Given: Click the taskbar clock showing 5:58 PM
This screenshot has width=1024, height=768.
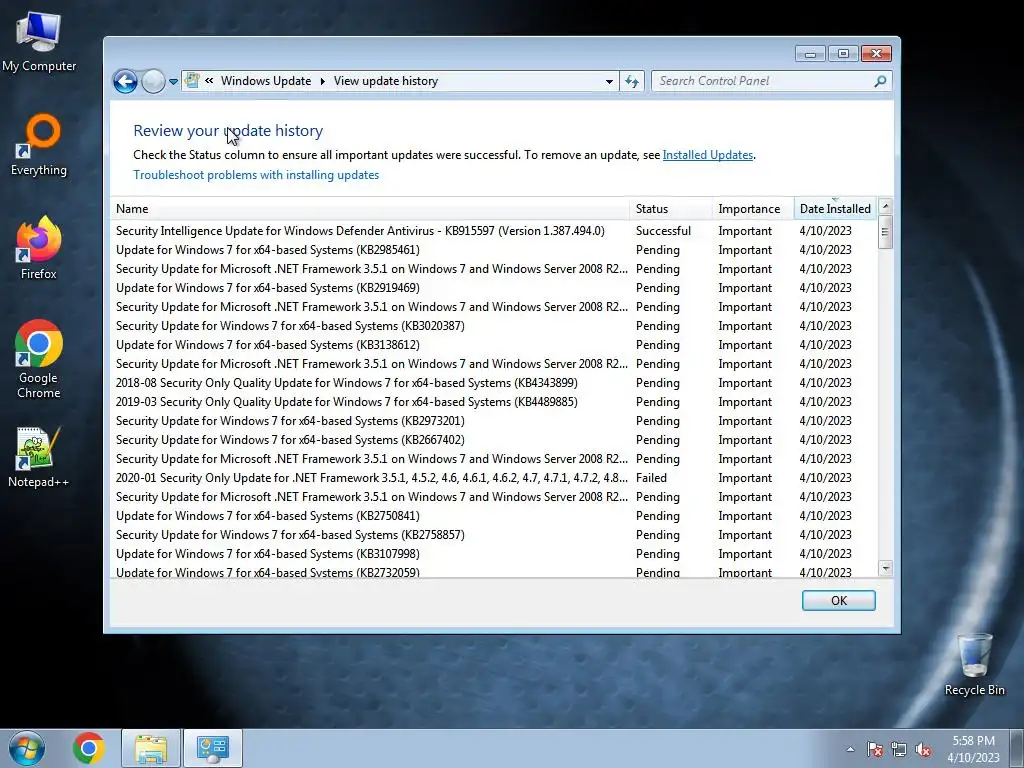Looking at the screenshot, I should pyautogui.click(x=973, y=749).
